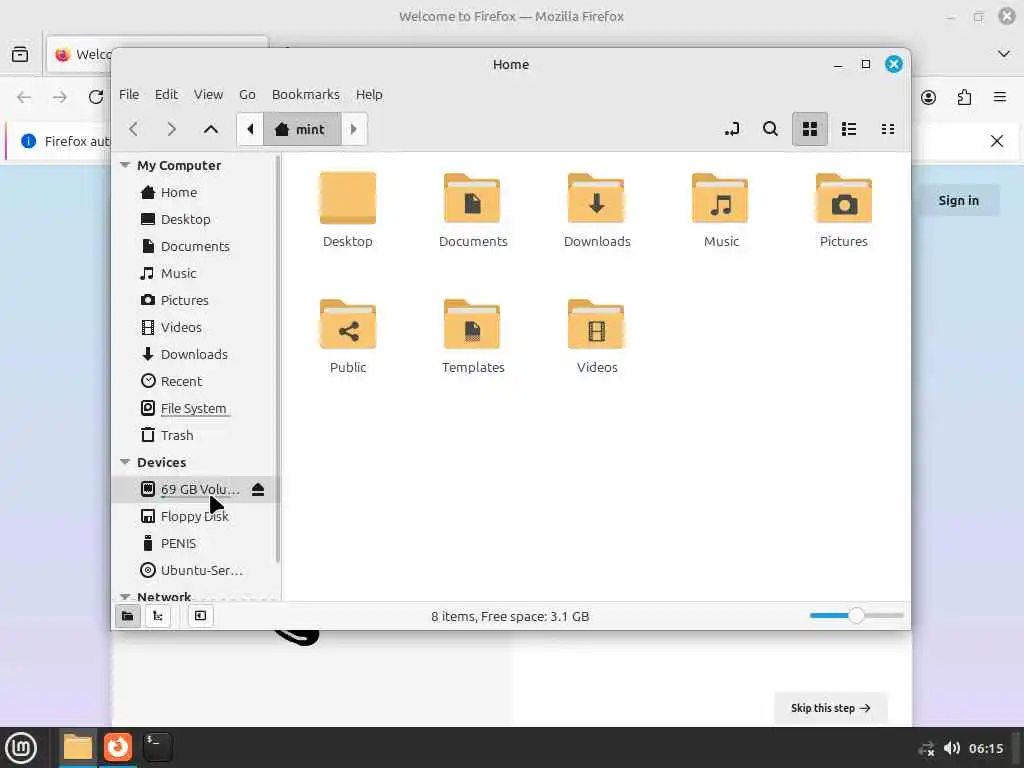This screenshot has height=768, width=1024.
Task: Open the Go menu
Action: 247,95
